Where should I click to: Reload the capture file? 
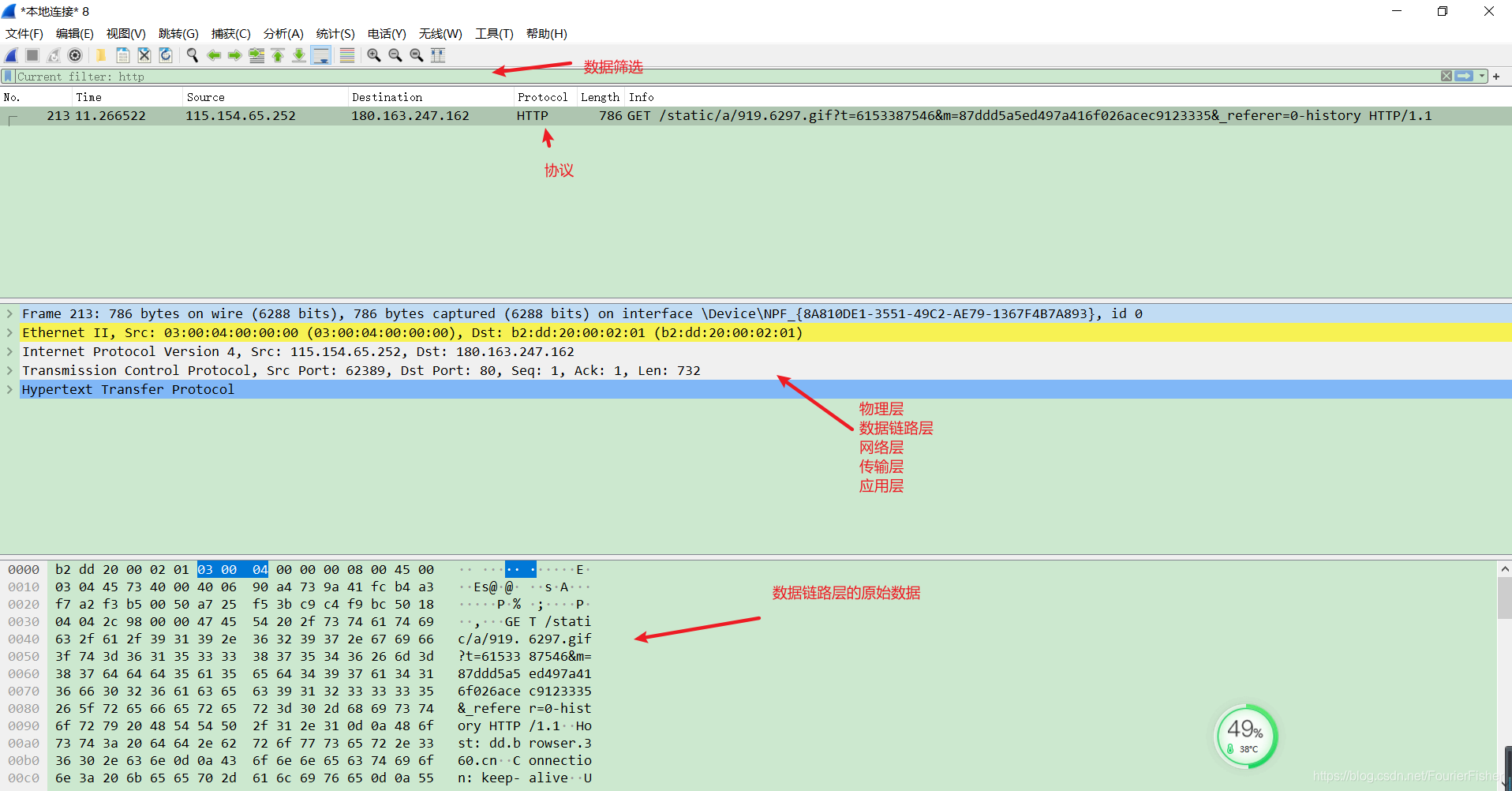coord(165,55)
